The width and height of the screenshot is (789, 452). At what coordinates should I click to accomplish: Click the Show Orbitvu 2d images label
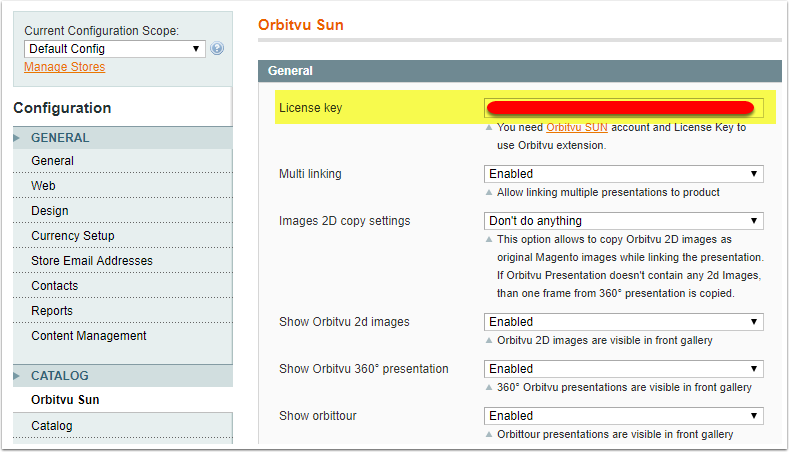344,322
